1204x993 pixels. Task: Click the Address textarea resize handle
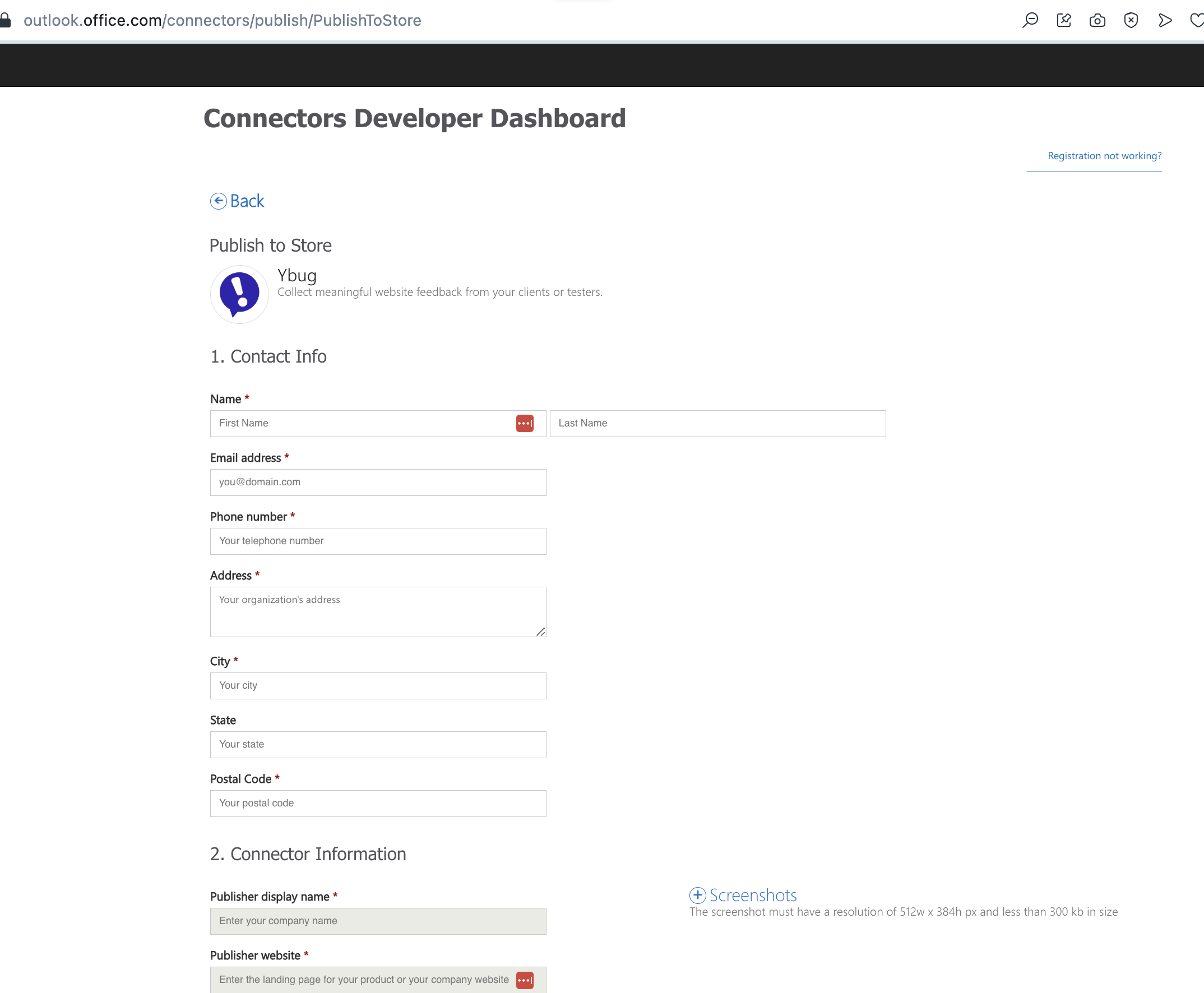540,632
